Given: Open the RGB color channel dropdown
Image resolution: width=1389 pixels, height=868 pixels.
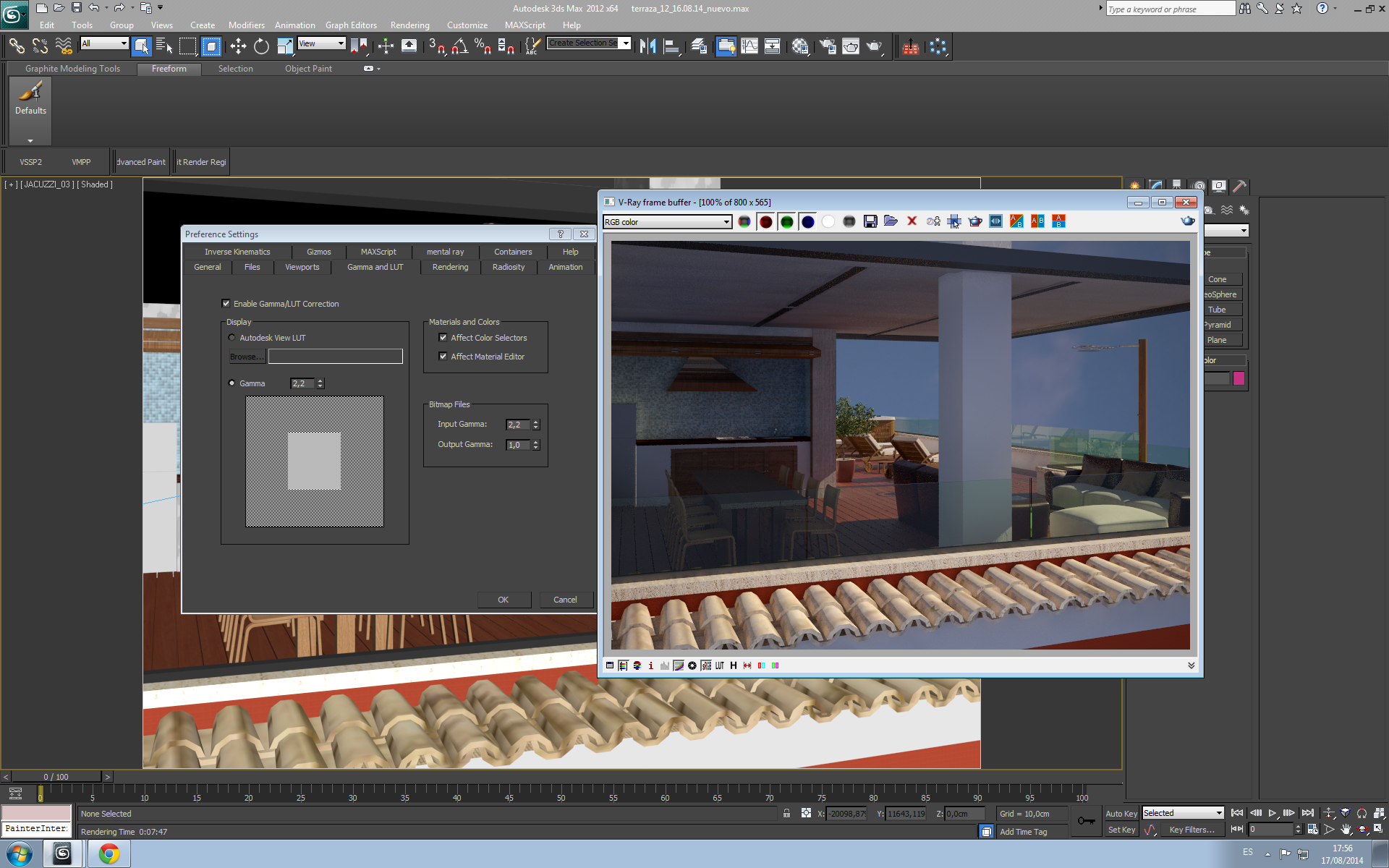Looking at the screenshot, I should pos(726,222).
